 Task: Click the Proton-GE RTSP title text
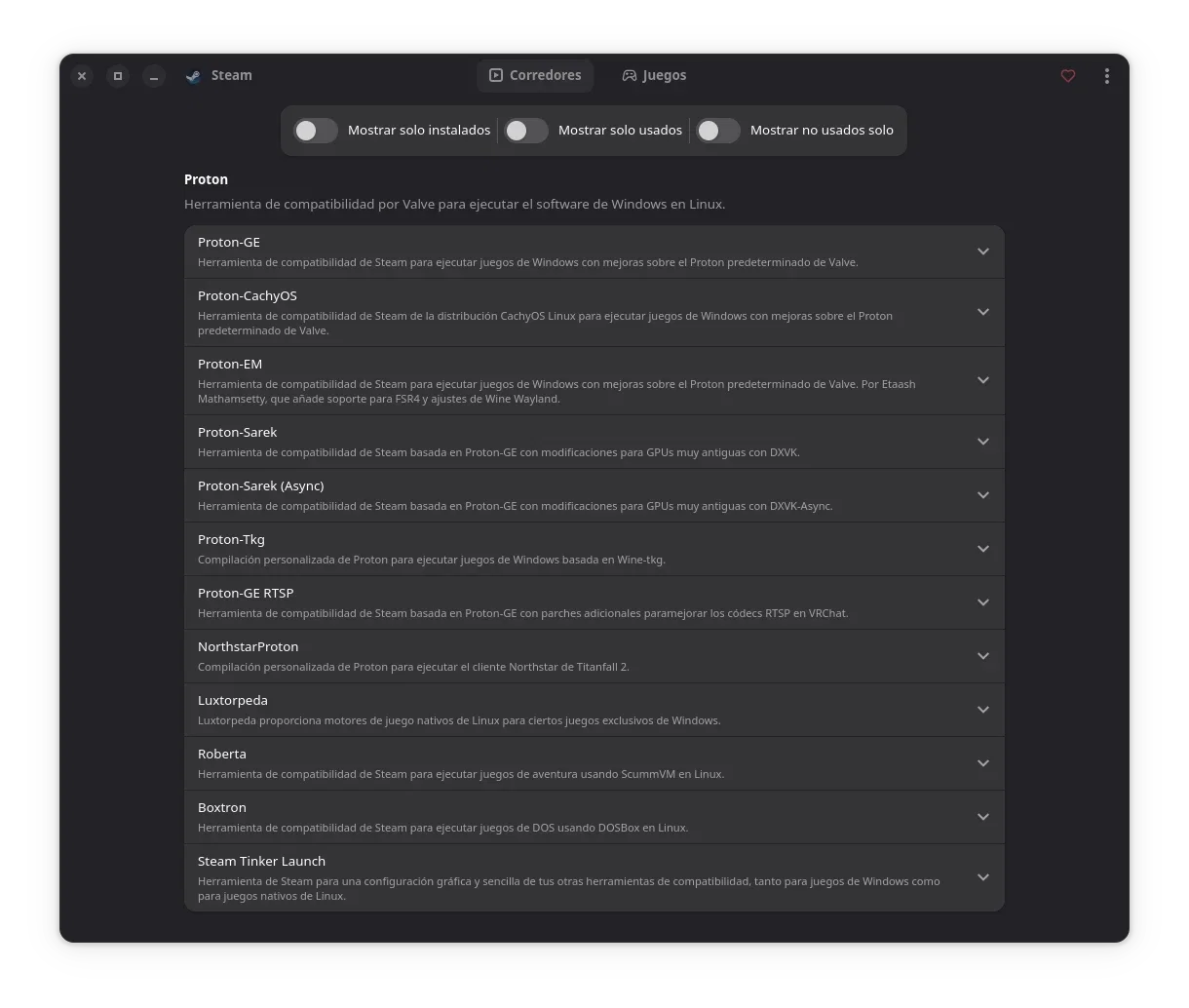(x=246, y=593)
